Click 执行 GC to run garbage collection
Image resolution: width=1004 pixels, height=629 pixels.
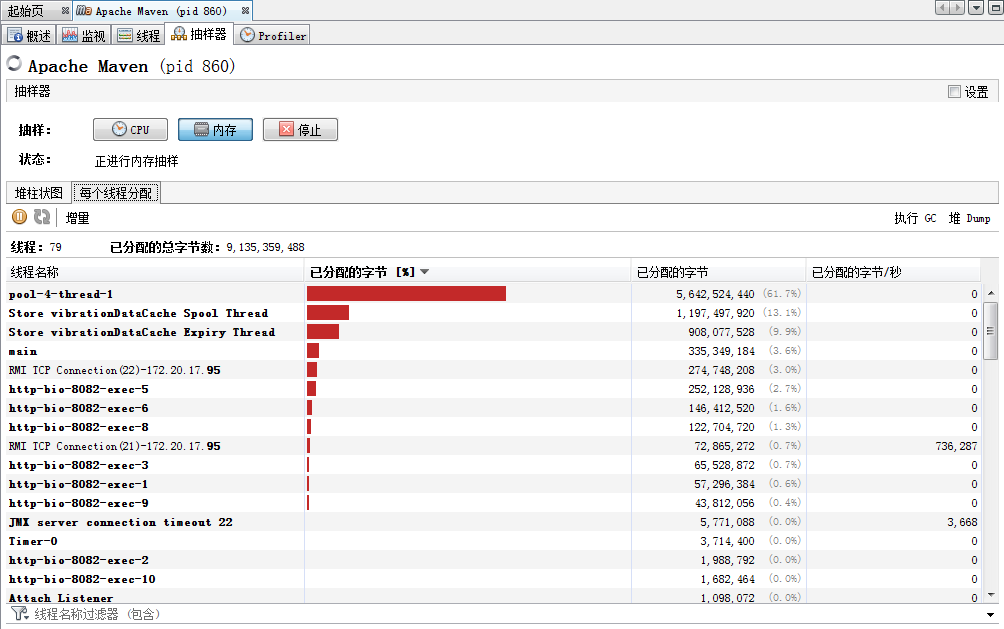tap(915, 218)
